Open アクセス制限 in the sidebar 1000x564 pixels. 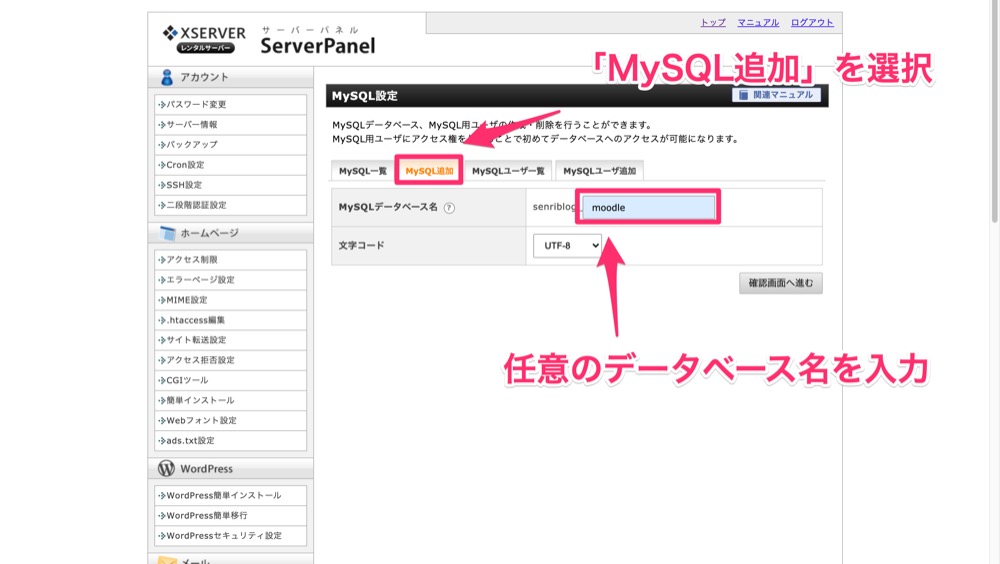[x=230, y=260]
